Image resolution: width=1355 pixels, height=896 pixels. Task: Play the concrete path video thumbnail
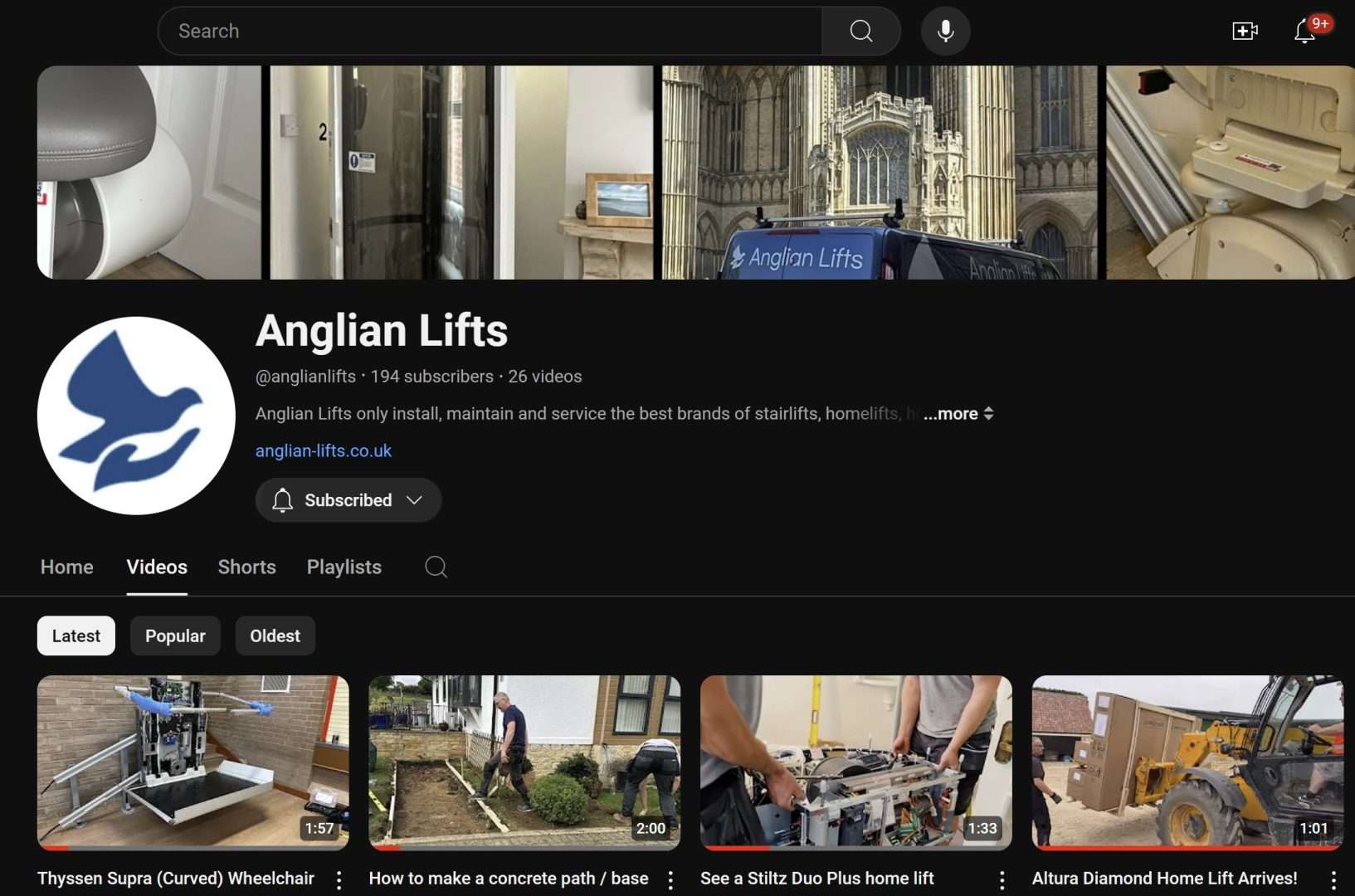click(x=524, y=763)
